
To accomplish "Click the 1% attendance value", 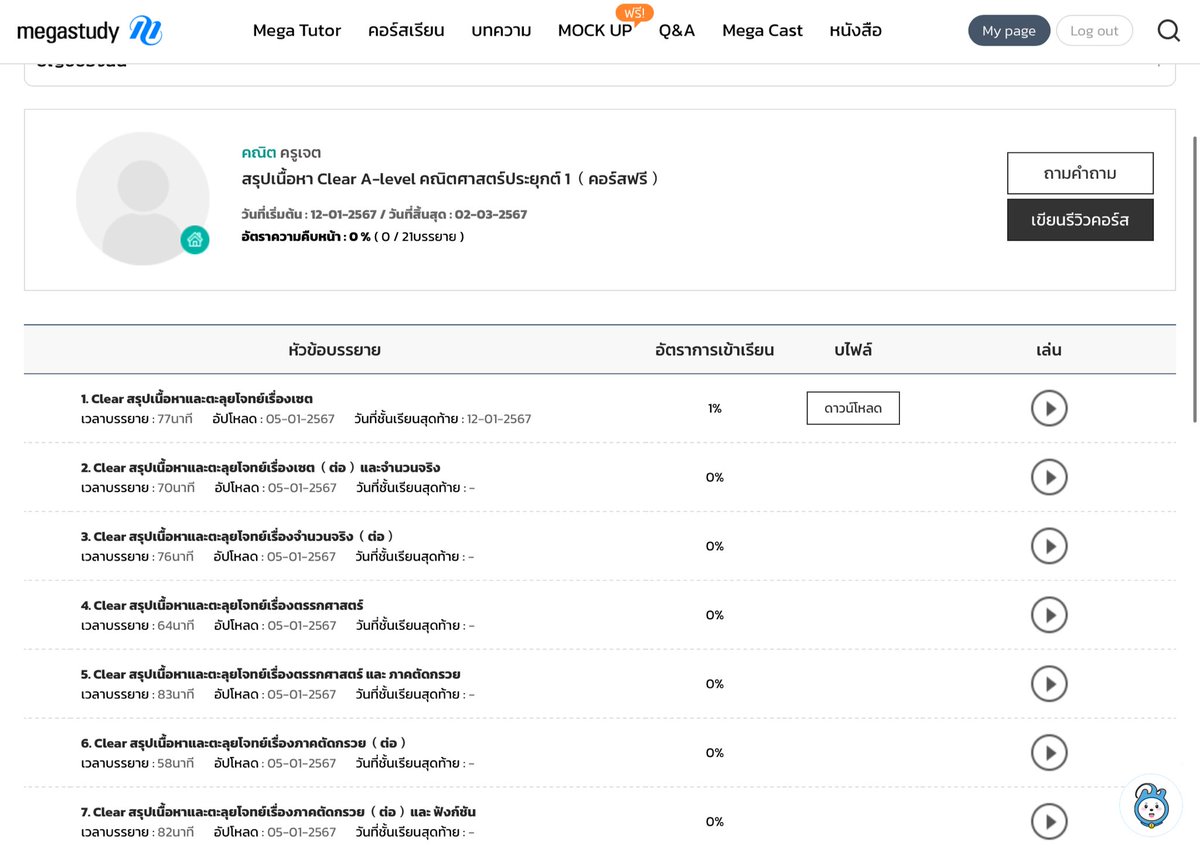I will pyautogui.click(x=714, y=408).
